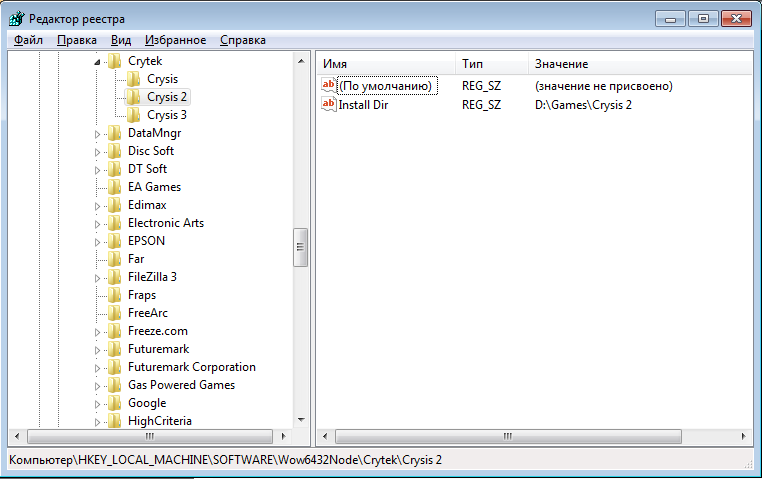Click the Crytek folder icon
This screenshot has width=762, height=479.
(x=115, y=61)
